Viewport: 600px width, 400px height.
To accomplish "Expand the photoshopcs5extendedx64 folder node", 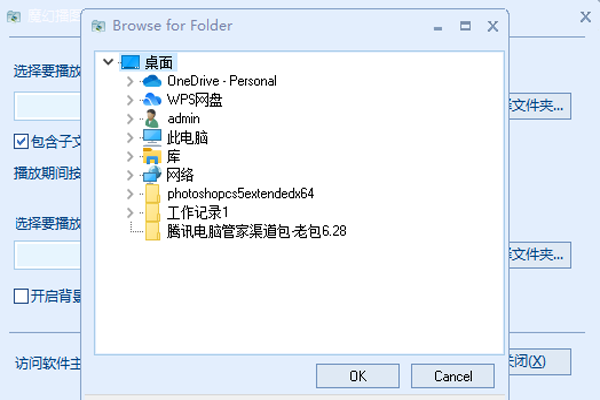I will (130, 194).
